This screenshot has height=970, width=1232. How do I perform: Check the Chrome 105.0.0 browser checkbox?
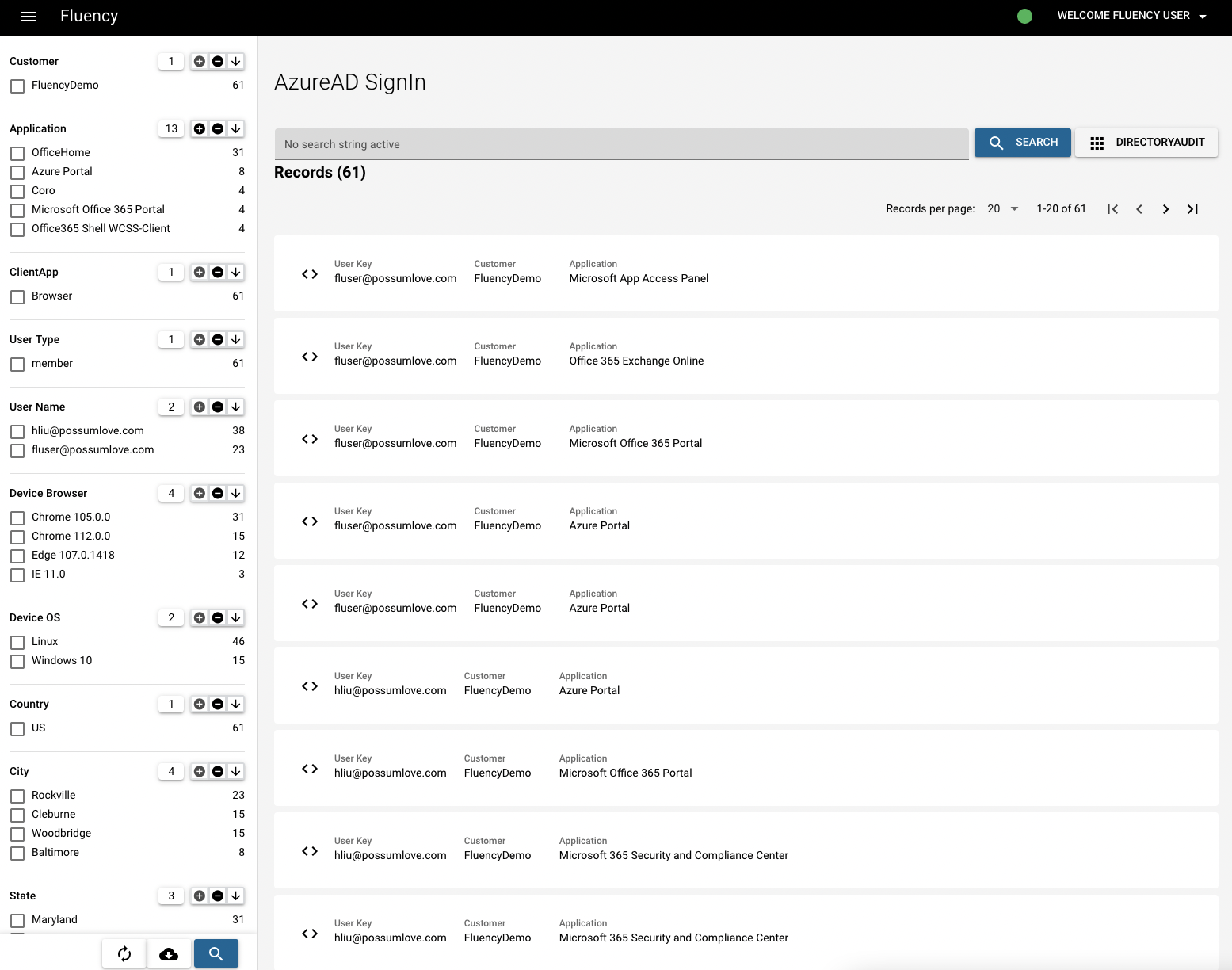(x=17, y=518)
